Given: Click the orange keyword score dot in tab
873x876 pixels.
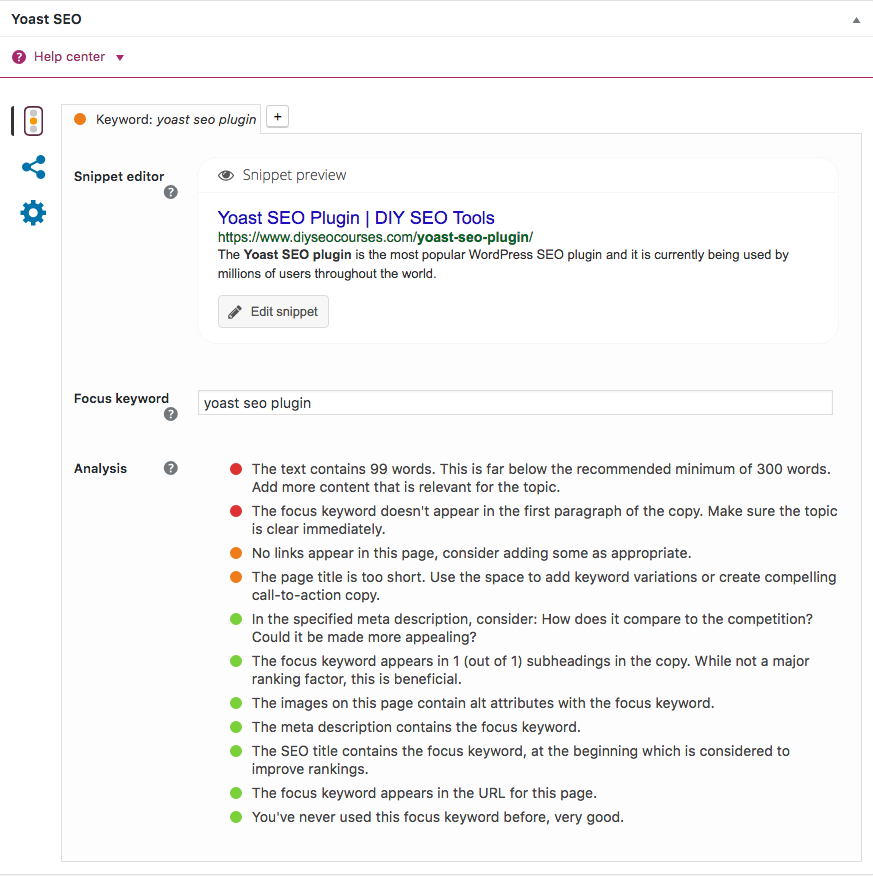Looking at the screenshot, I should (80, 119).
